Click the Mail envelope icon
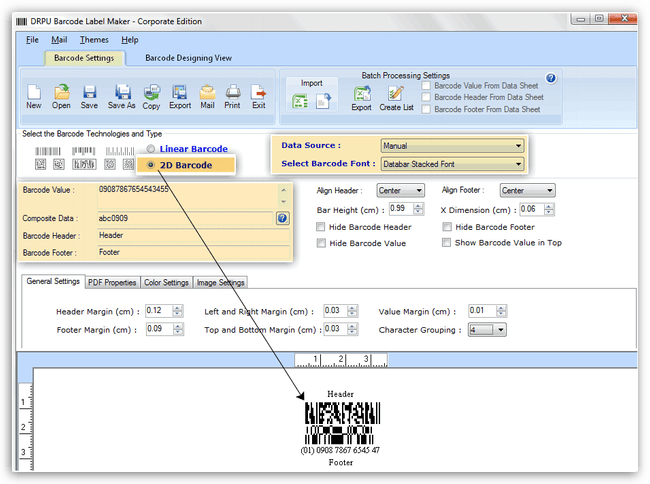Screen dimensions: 650x484 [207, 93]
